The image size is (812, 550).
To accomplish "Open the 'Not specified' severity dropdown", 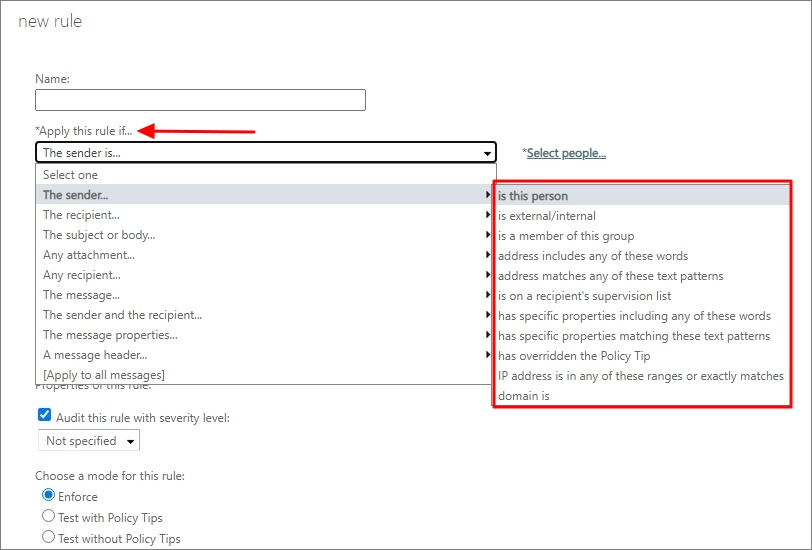I will [x=89, y=441].
